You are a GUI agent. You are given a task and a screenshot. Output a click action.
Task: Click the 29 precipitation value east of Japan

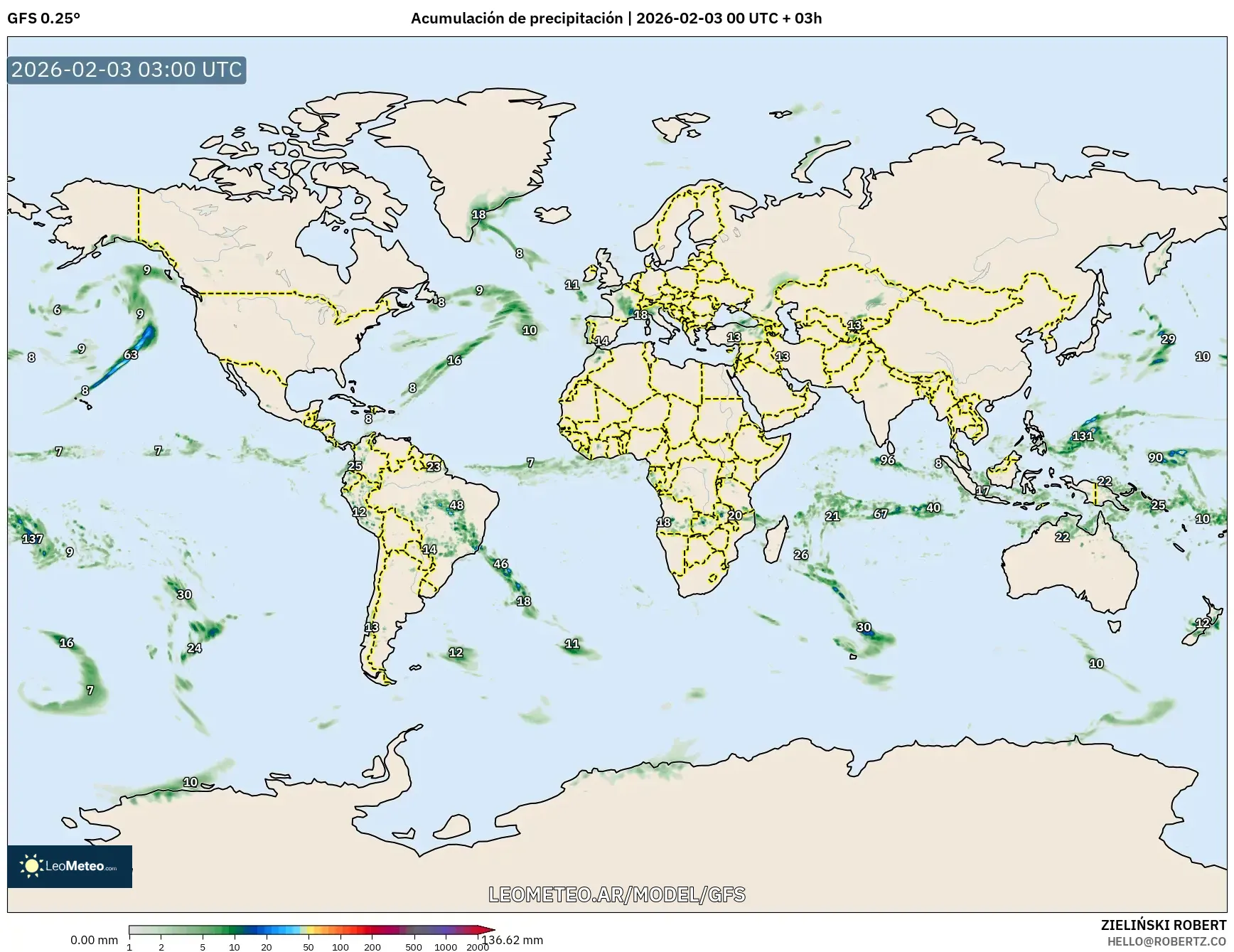pos(1168,339)
